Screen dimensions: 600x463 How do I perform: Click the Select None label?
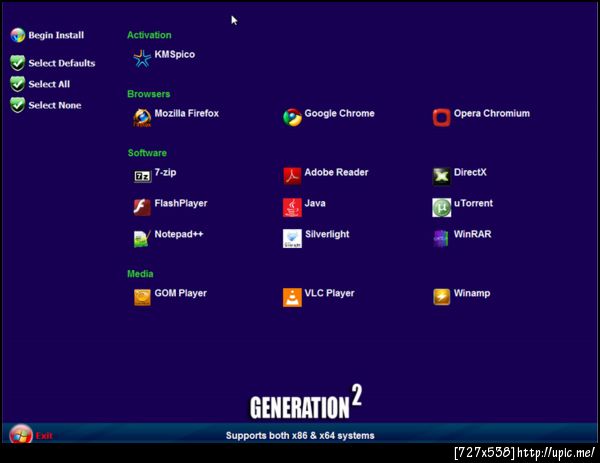coord(55,105)
